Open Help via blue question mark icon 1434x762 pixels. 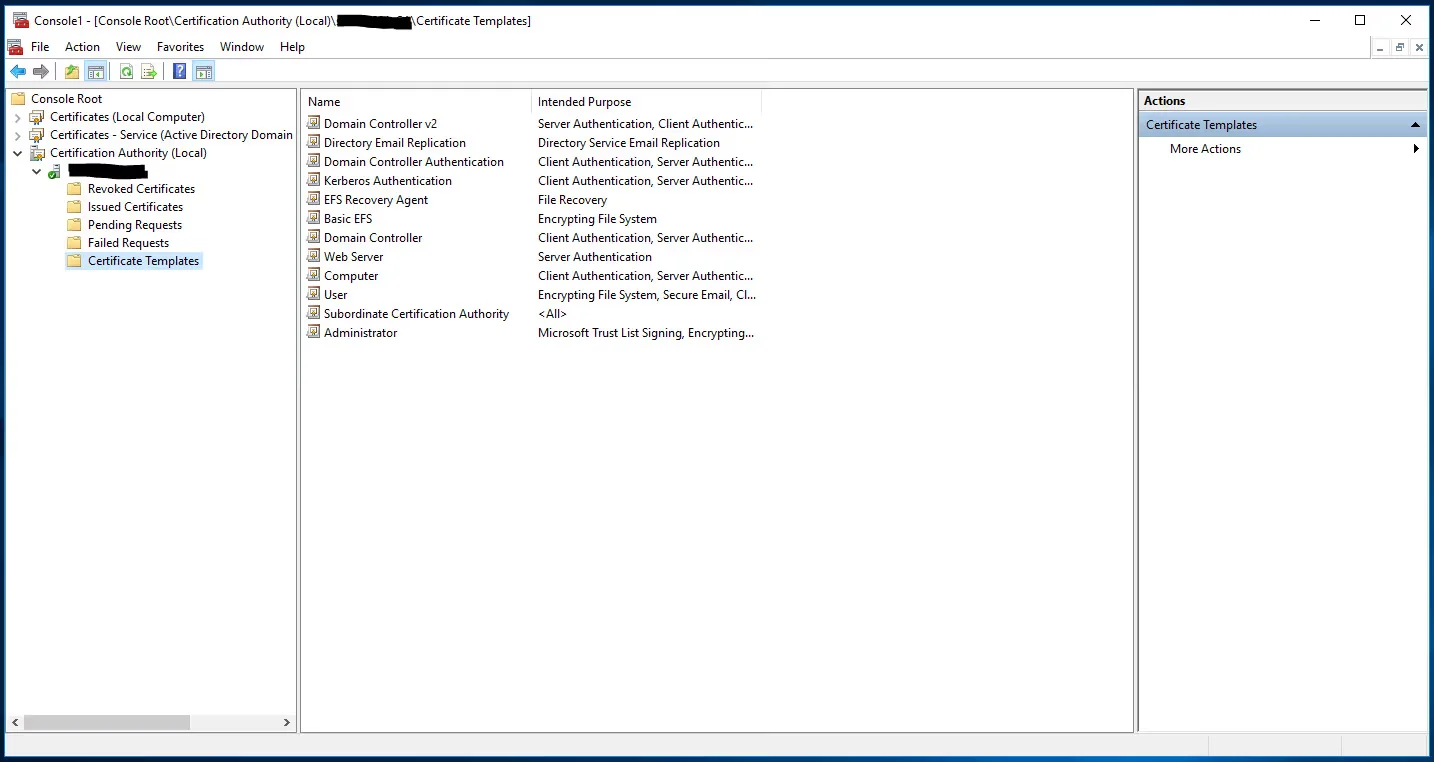pyautogui.click(x=180, y=72)
